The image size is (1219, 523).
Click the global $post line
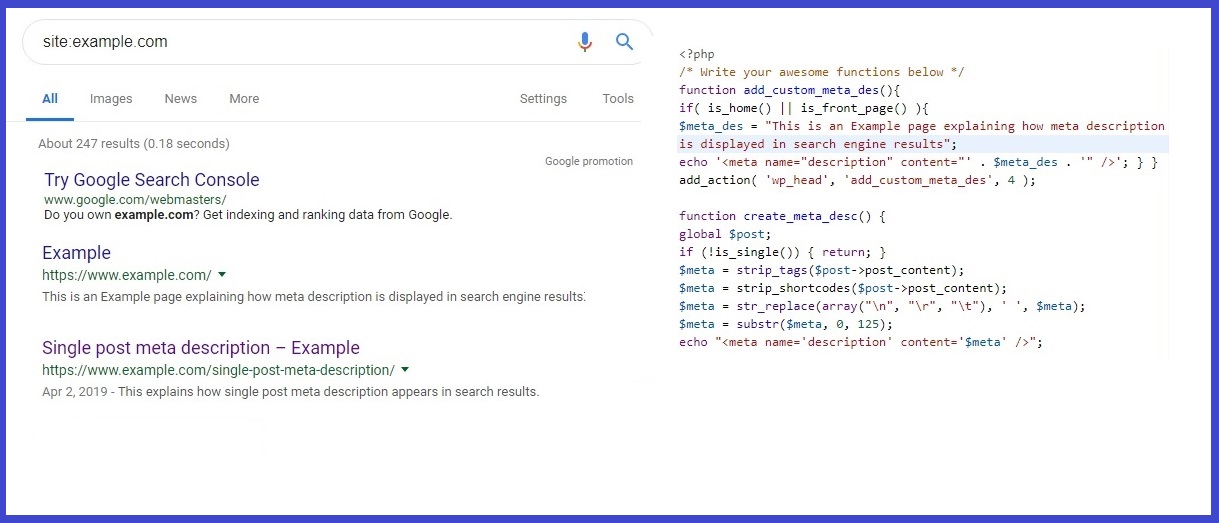coord(725,234)
